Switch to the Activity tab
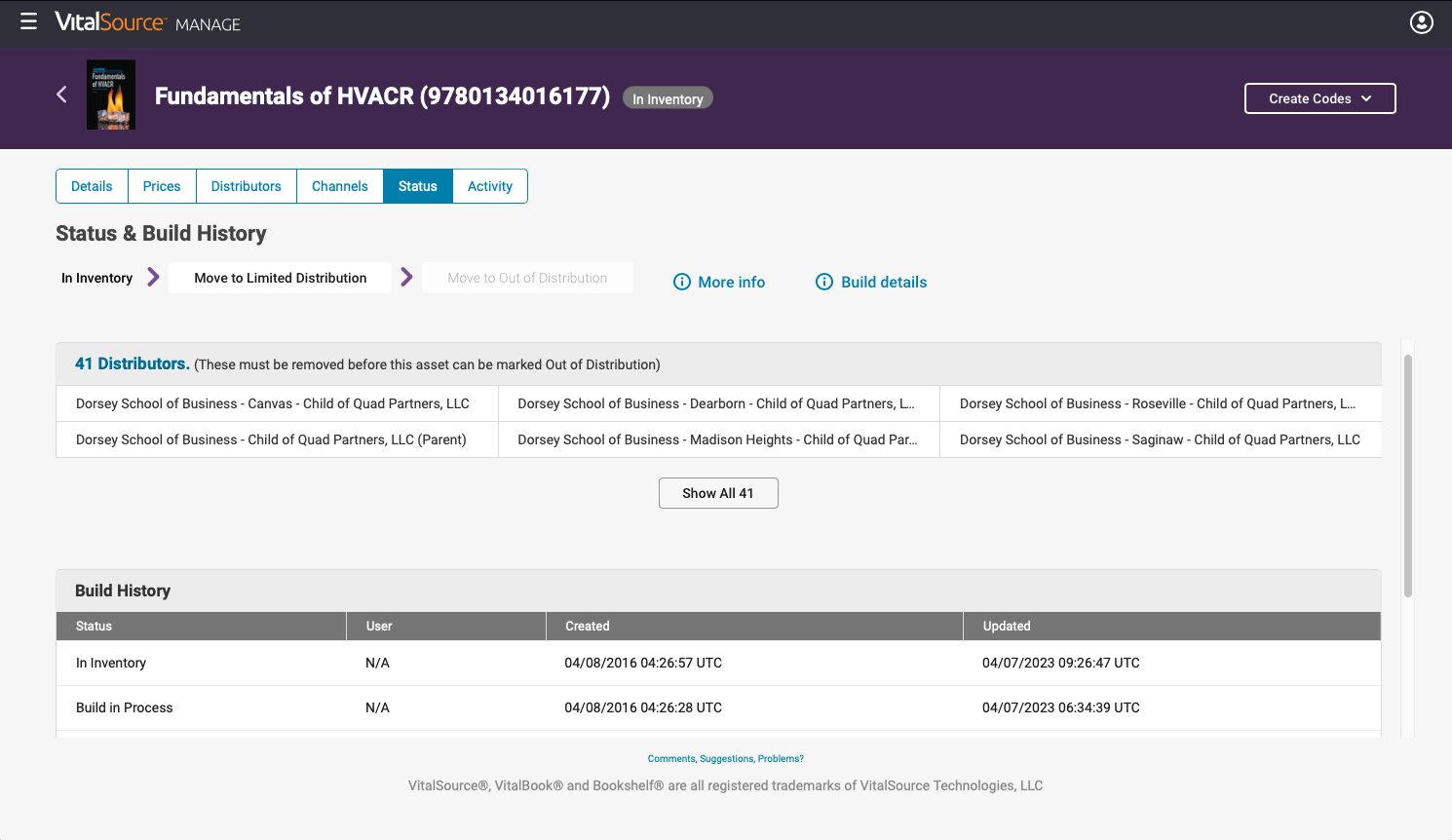Screen dimensions: 1452x840 coord(490,186)
